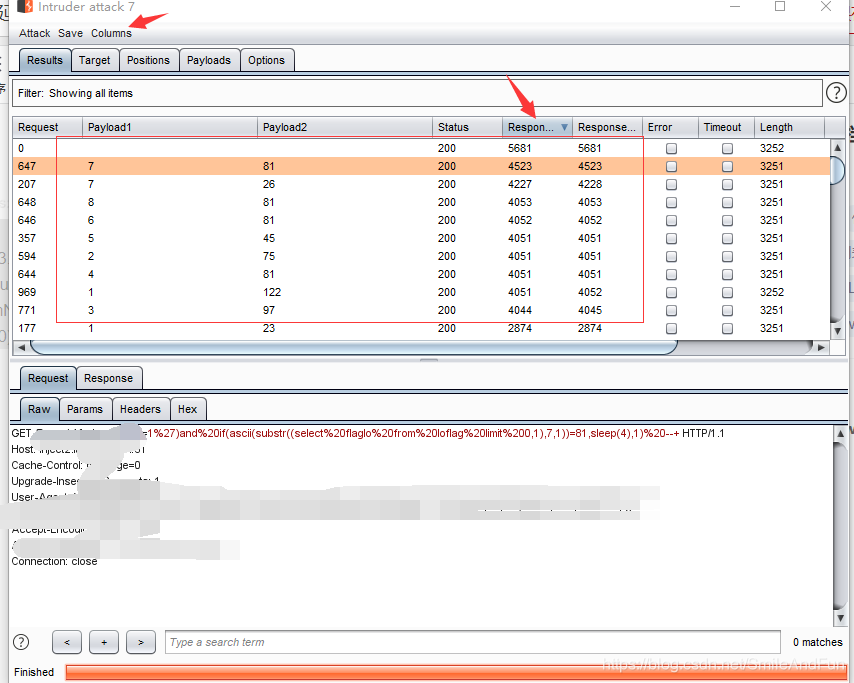Select the Params view tab
Screen dimensions: 854x683
pyautogui.click(x=84, y=409)
